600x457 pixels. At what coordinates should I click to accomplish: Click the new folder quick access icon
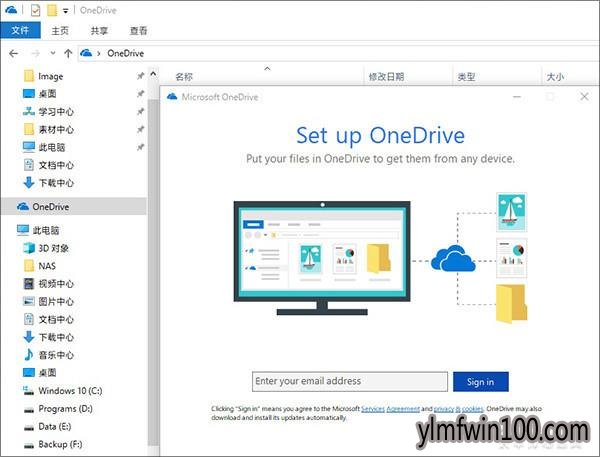(x=52, y=10)
